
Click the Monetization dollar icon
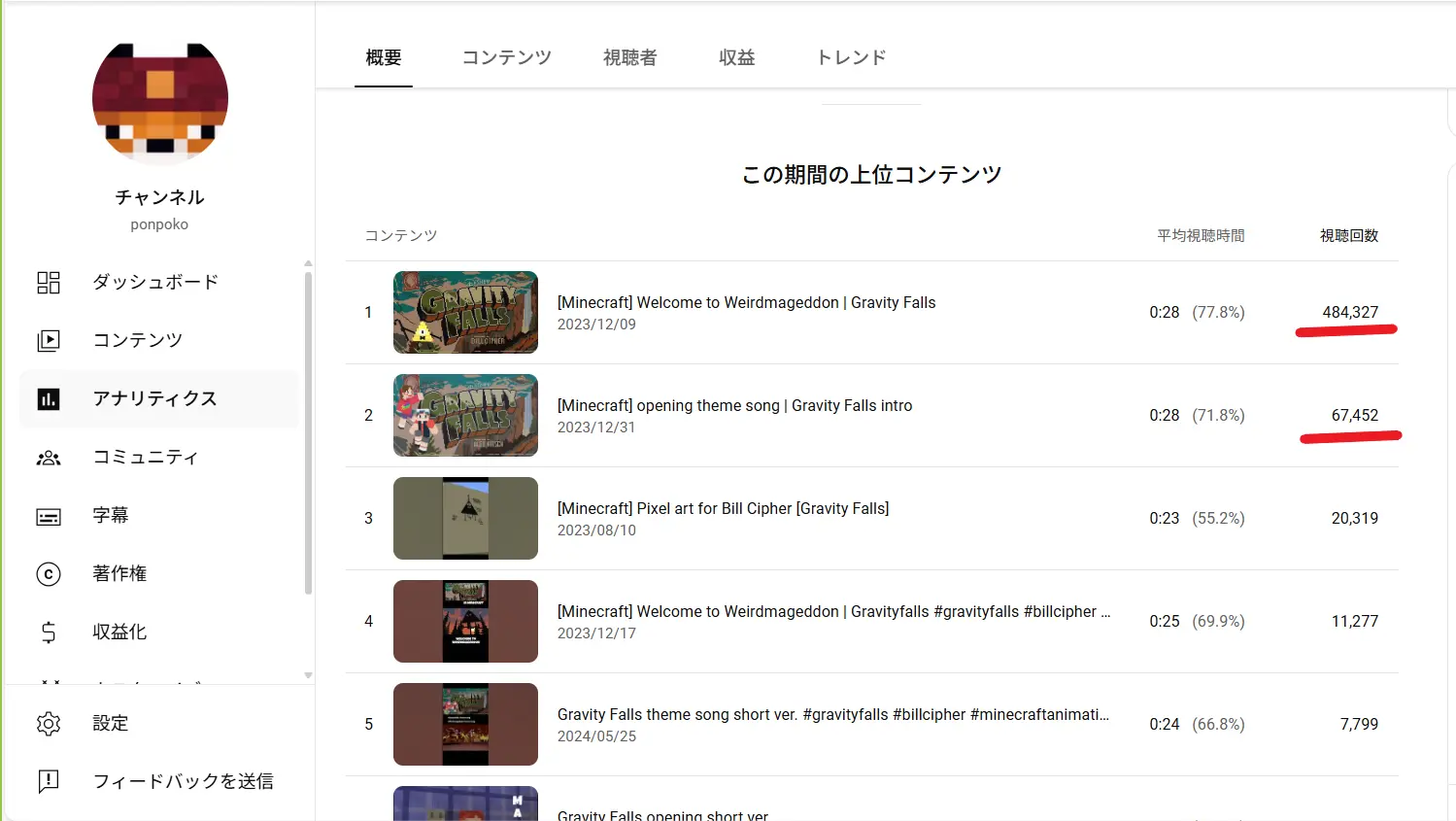(49, 633)
